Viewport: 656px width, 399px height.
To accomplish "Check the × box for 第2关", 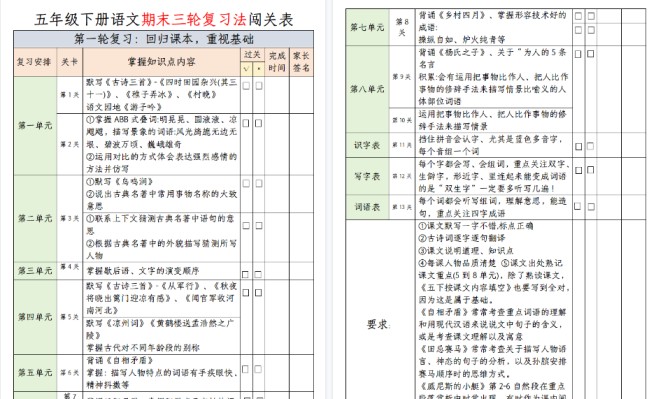I will coord(259,123).
